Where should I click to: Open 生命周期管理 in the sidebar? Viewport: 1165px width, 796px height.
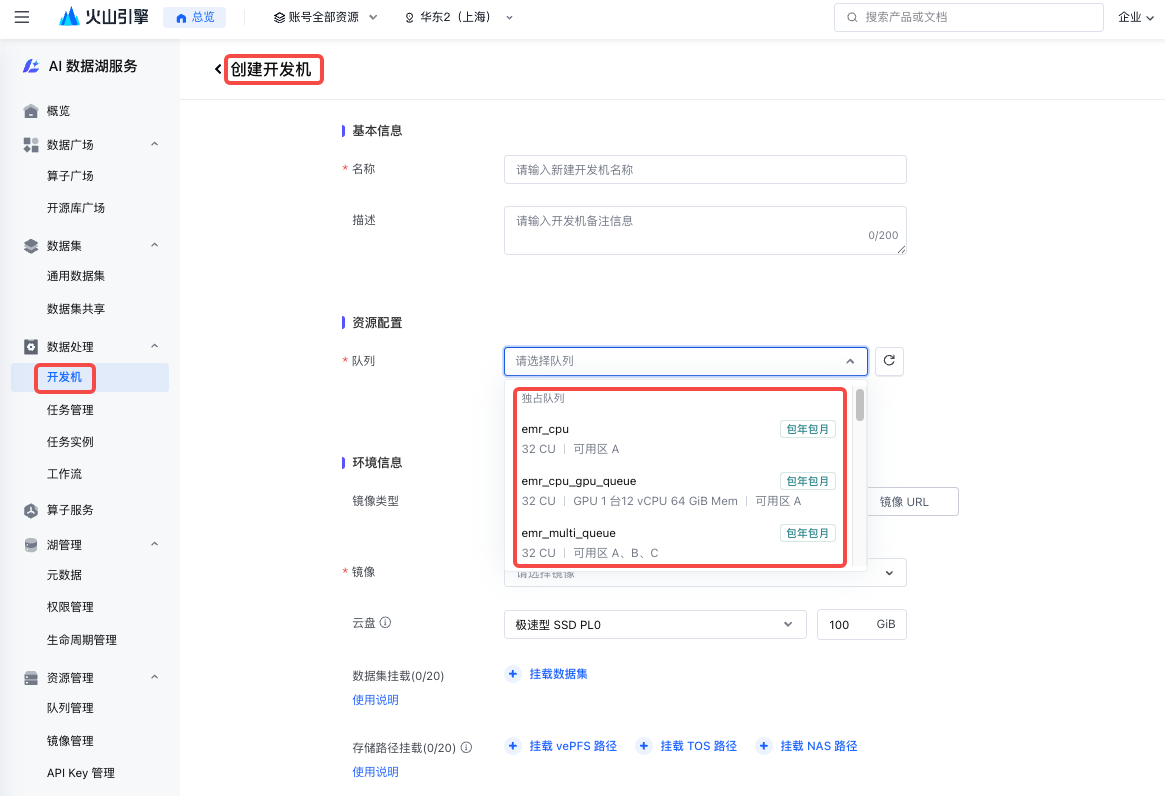[x=82, y=640]
